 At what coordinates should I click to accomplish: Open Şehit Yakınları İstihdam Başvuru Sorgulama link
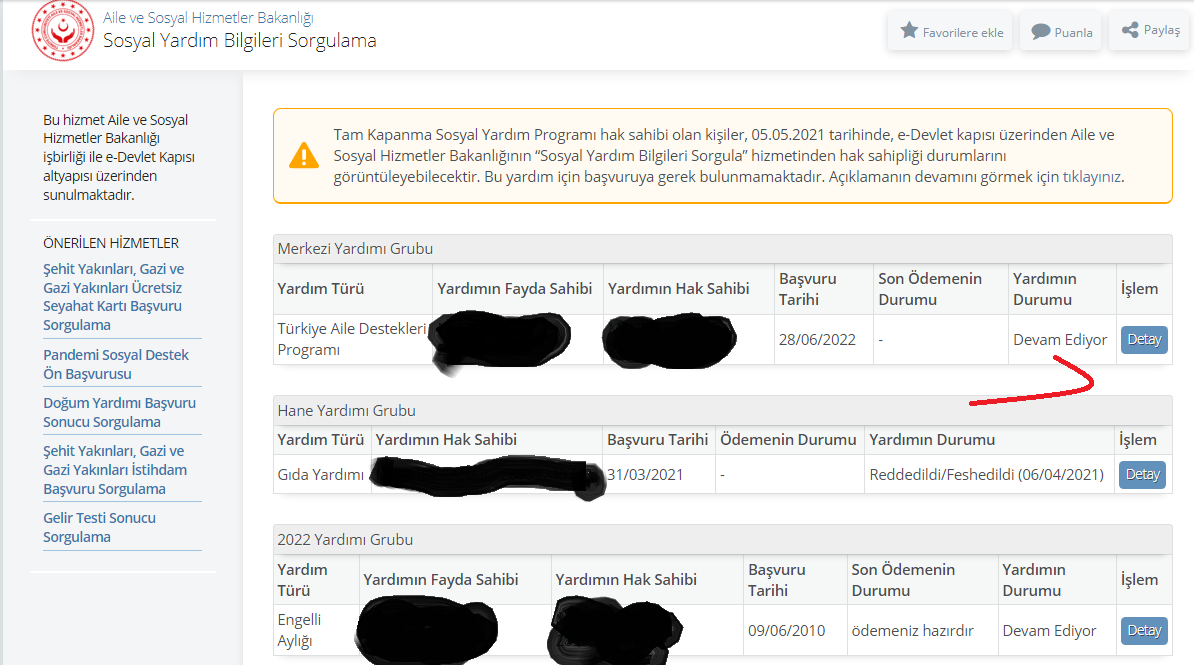(x=115, y=470)
